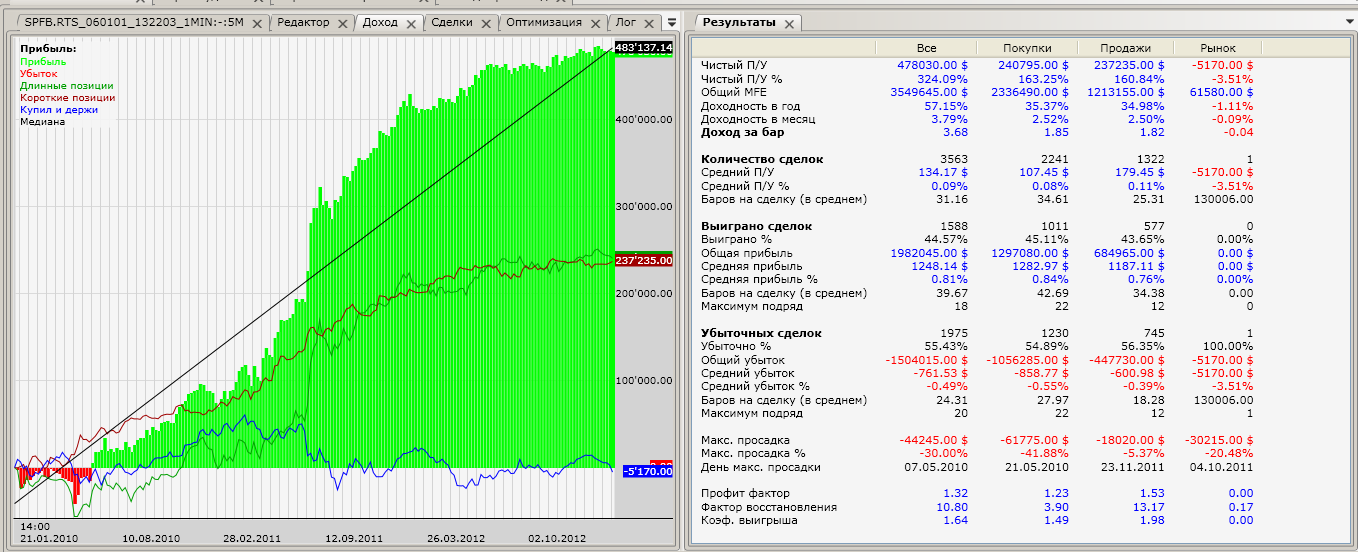The height and width of the screenshot is (552, 1358).
Task: Click the 483'137.14 price label on axis
Action: (643, 48)
